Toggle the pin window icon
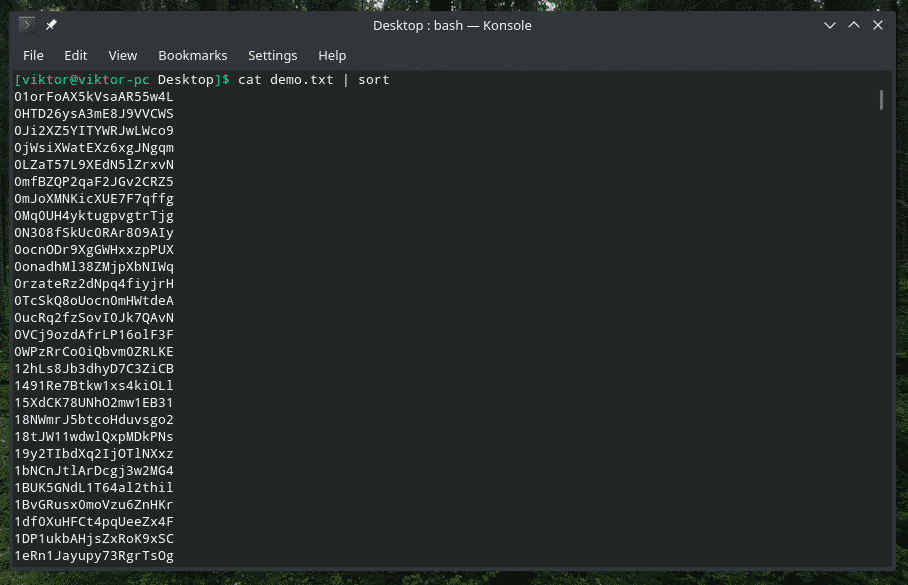The height and width of the screenshot is (585, 908). pos(52,25)
